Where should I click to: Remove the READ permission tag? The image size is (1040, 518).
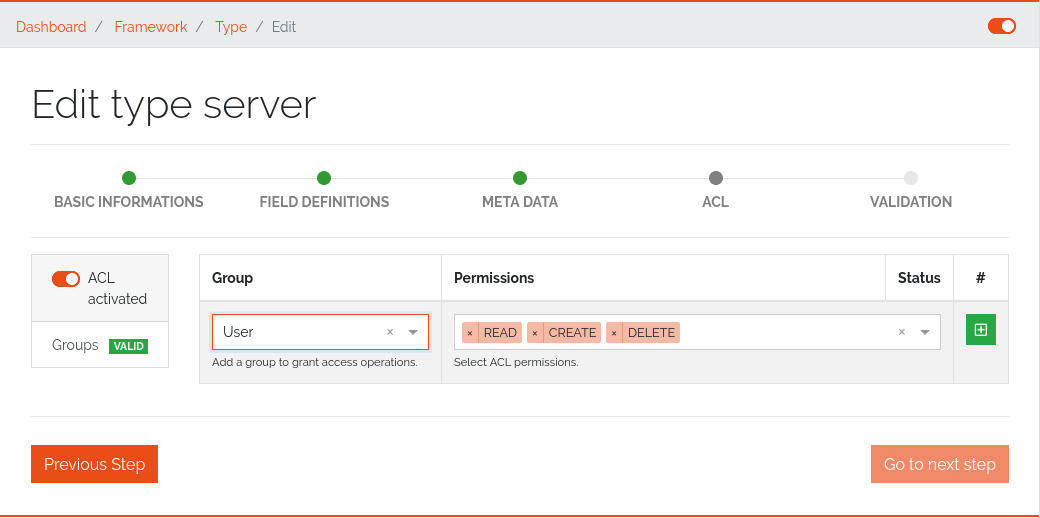point(470,333)
